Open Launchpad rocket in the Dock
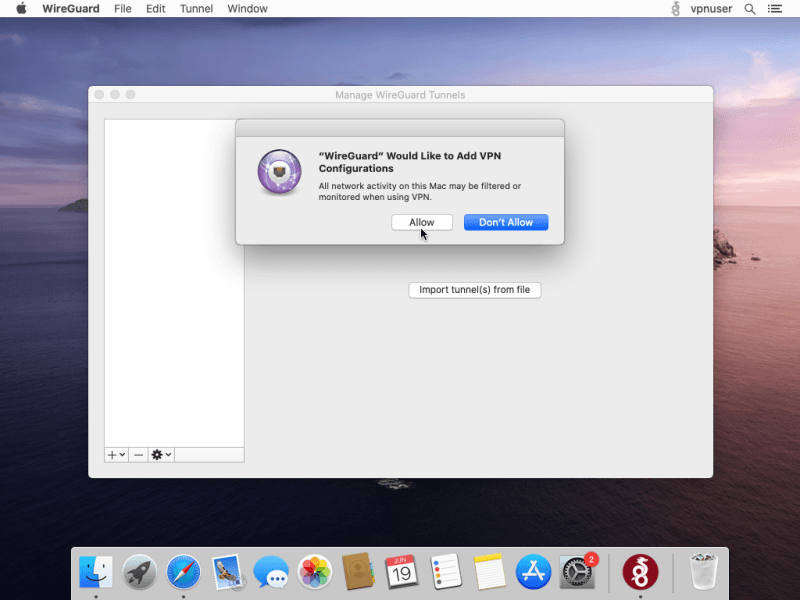This screenshot has height=600, width=800. click(x=139, y=572)
